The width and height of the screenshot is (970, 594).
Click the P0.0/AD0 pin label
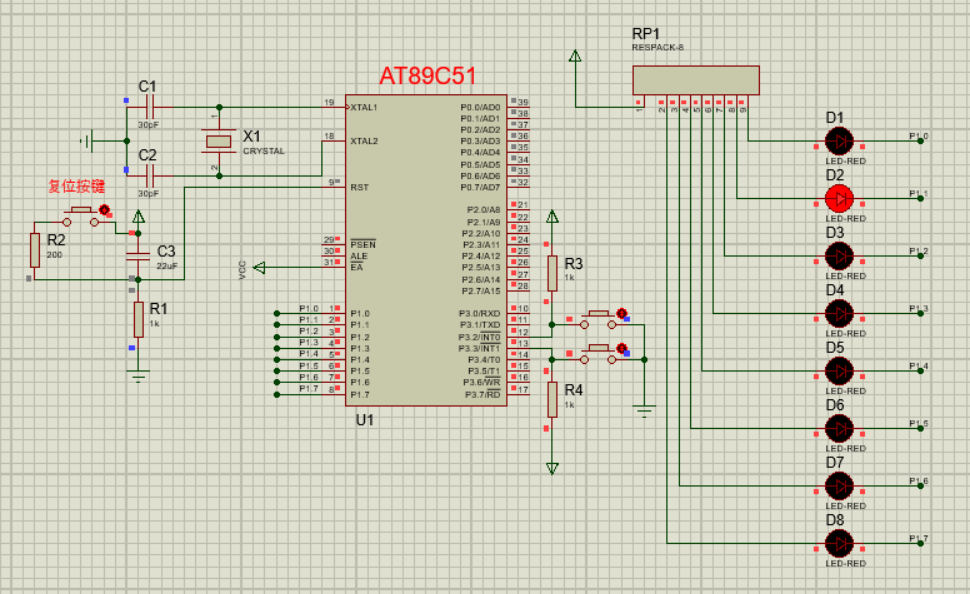coord(480,107)
